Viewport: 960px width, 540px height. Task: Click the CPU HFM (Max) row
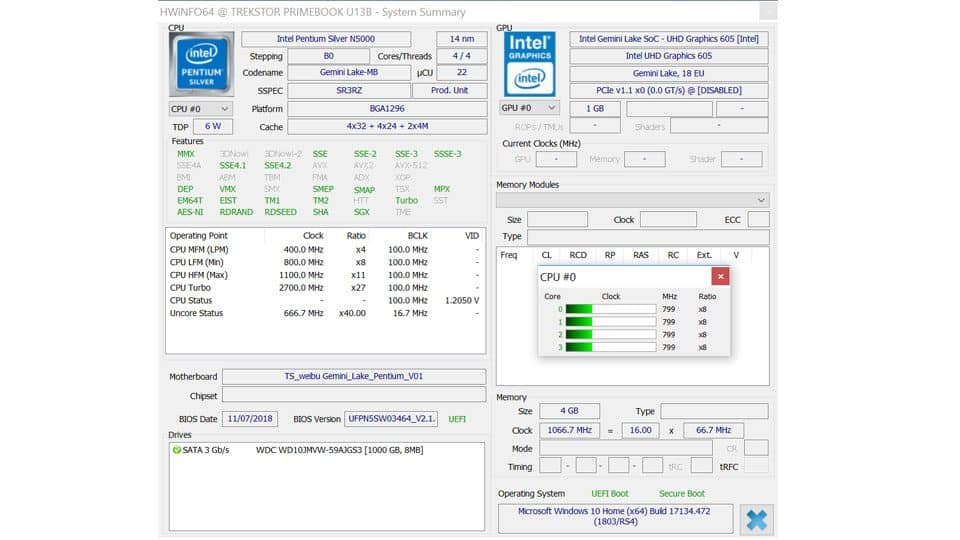(x=324, y=275)
